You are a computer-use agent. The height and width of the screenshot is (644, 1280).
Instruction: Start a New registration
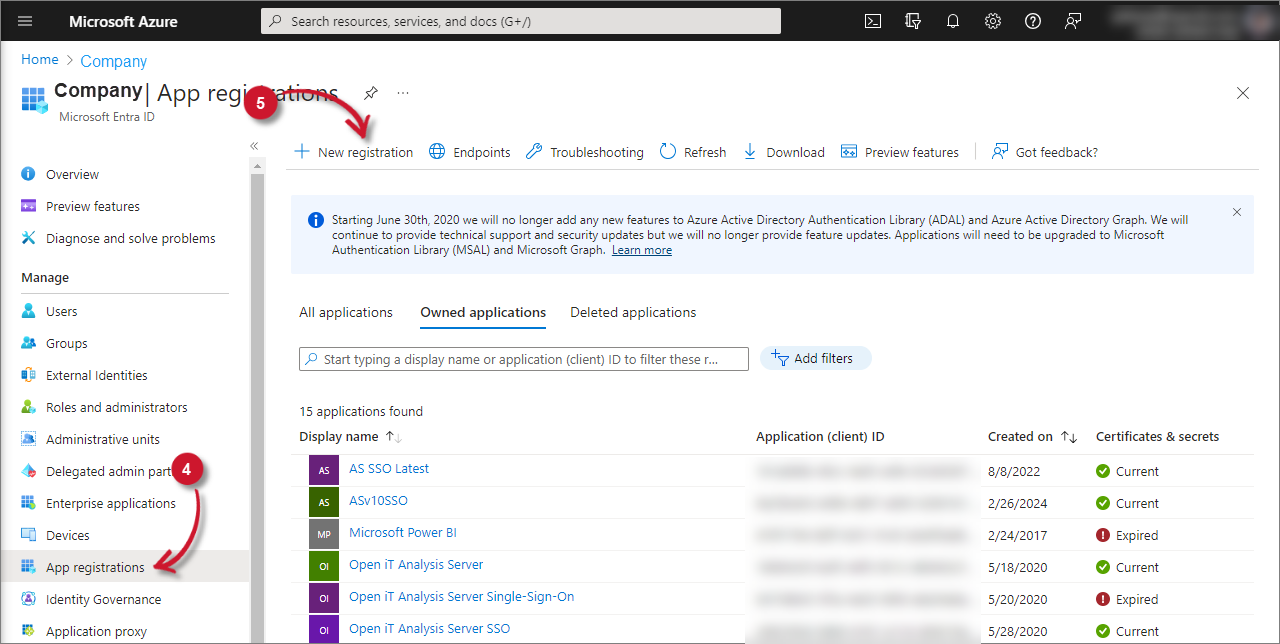coord(353,151)
